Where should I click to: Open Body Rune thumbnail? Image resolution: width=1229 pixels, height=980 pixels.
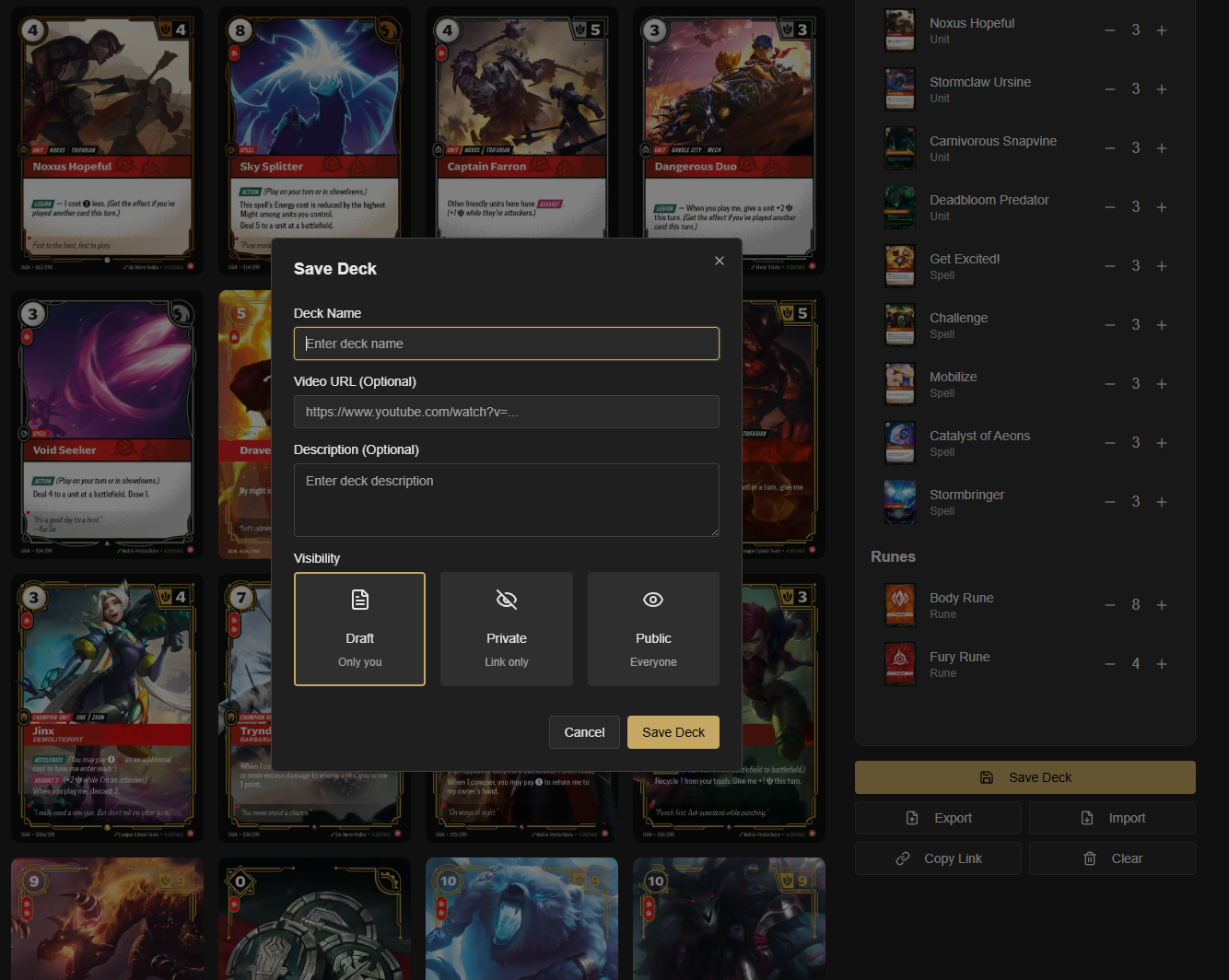coord(900,605)
